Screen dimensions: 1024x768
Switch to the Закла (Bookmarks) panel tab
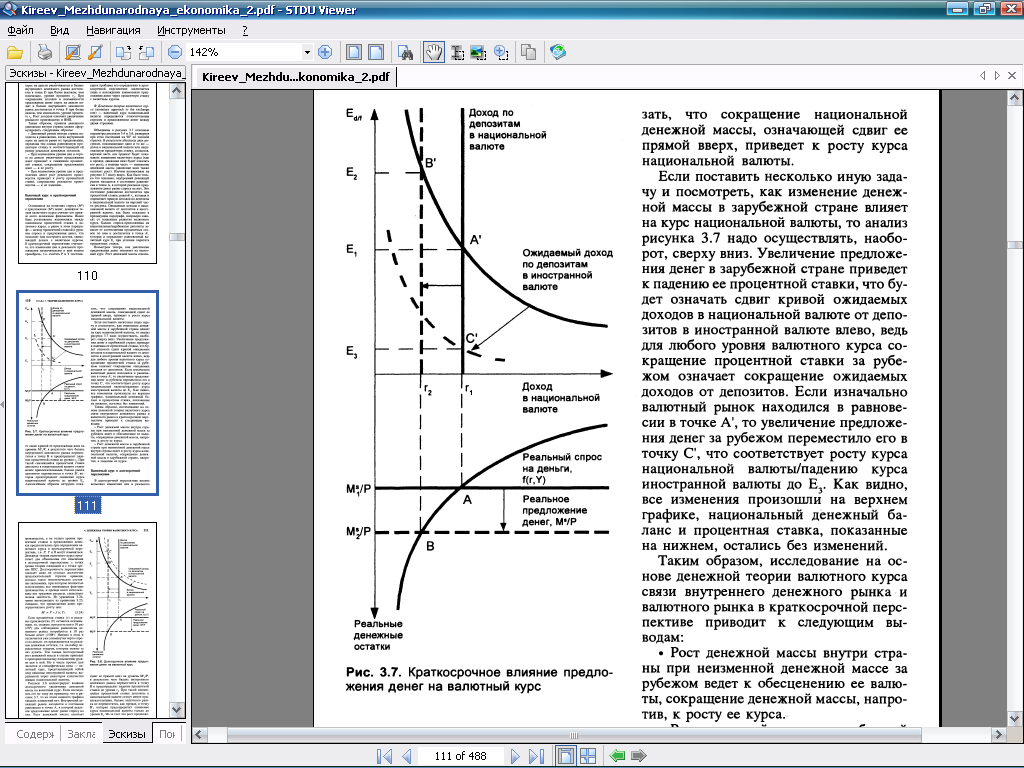[81, 734]
